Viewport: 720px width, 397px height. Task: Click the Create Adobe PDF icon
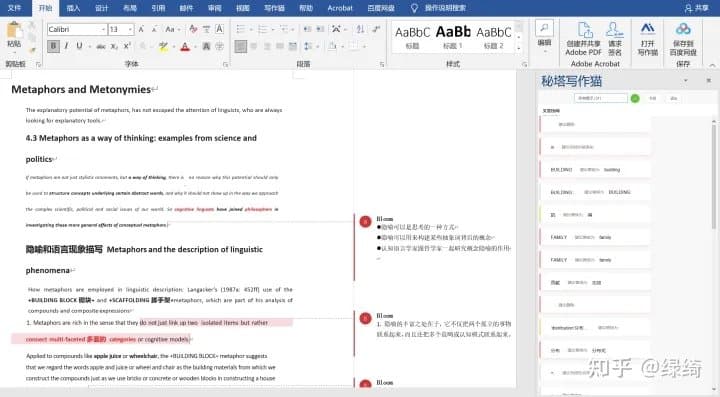[x=583, y=39]
